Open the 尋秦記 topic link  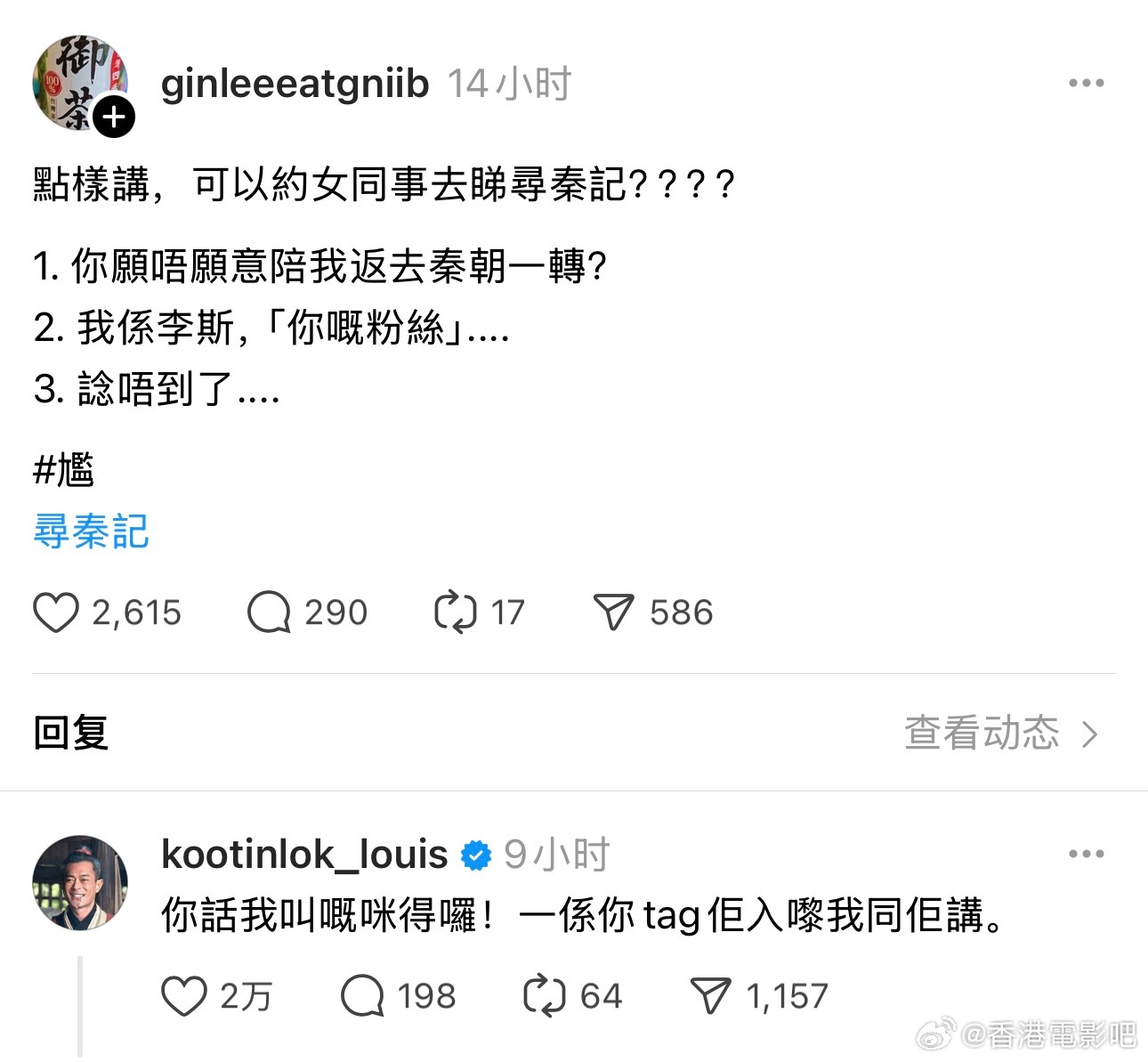[91, 531]
